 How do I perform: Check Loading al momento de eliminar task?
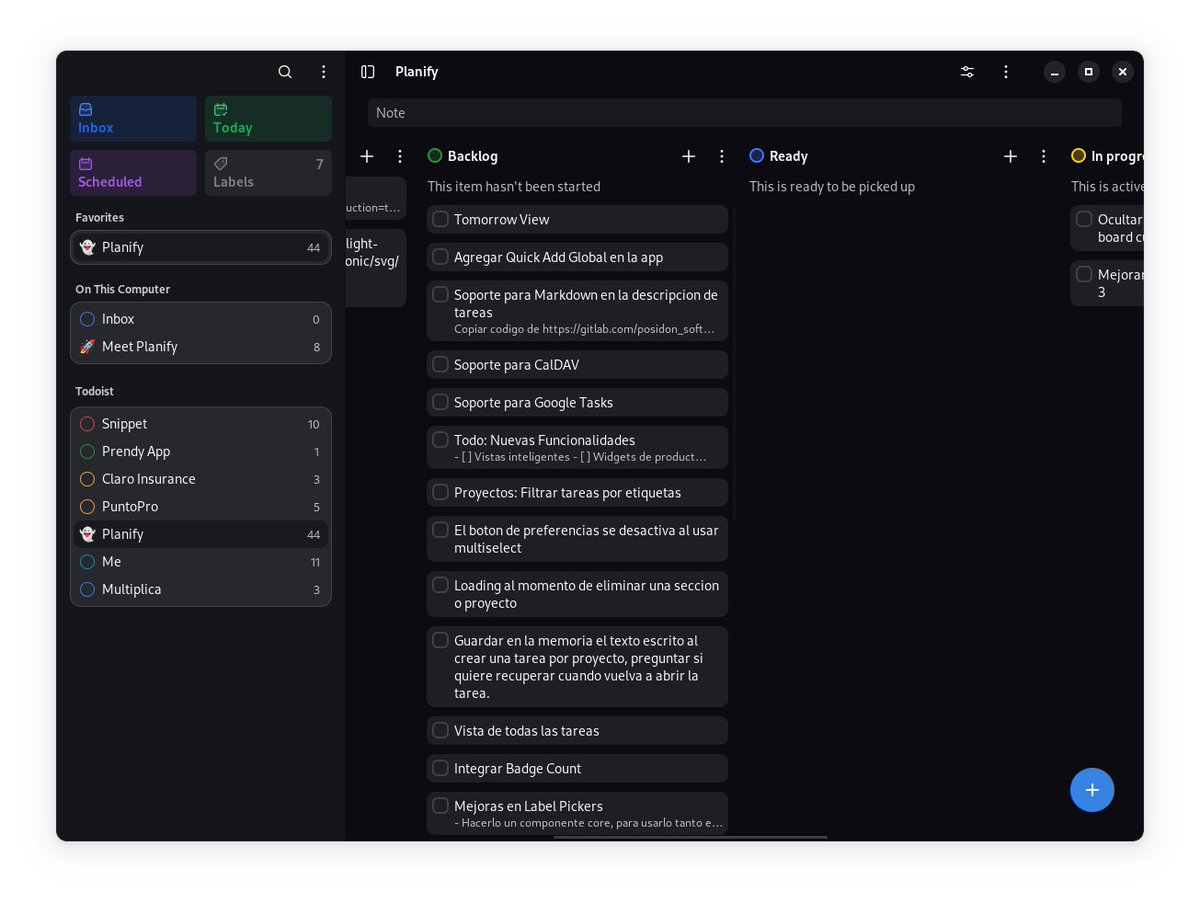(440, 584)
